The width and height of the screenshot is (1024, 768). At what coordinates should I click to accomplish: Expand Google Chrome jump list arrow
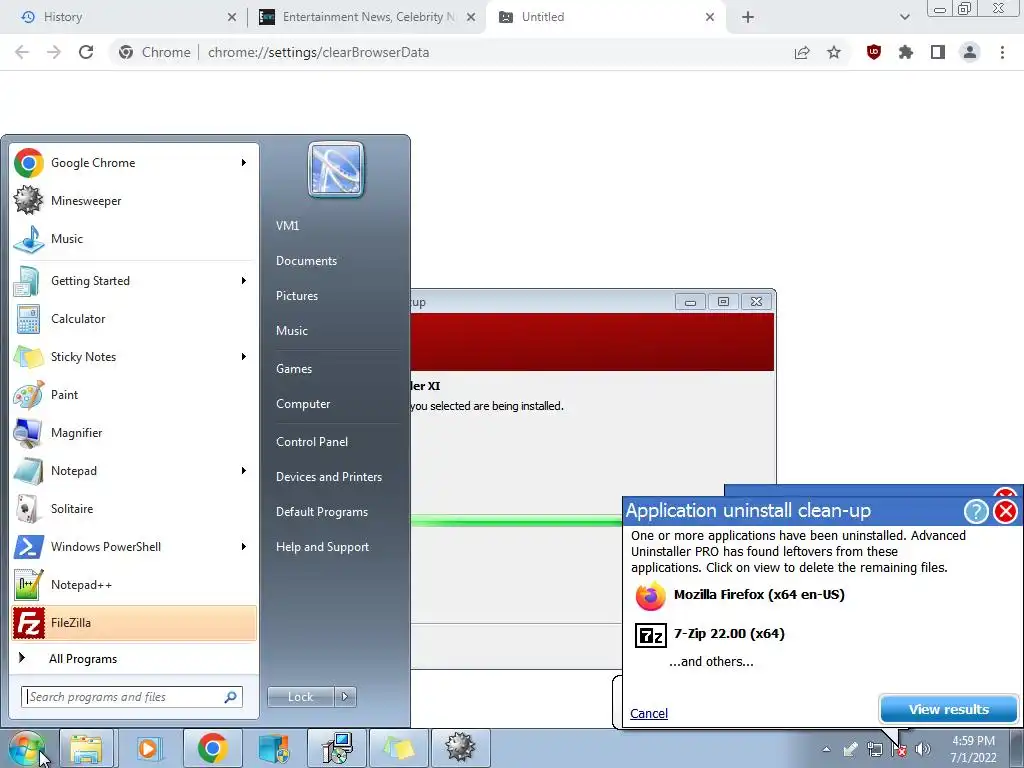[244, 163]
